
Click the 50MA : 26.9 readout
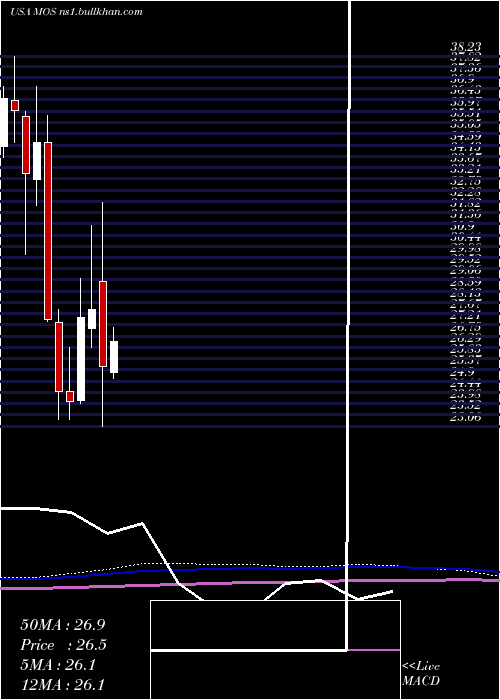[x=63, y=625]
